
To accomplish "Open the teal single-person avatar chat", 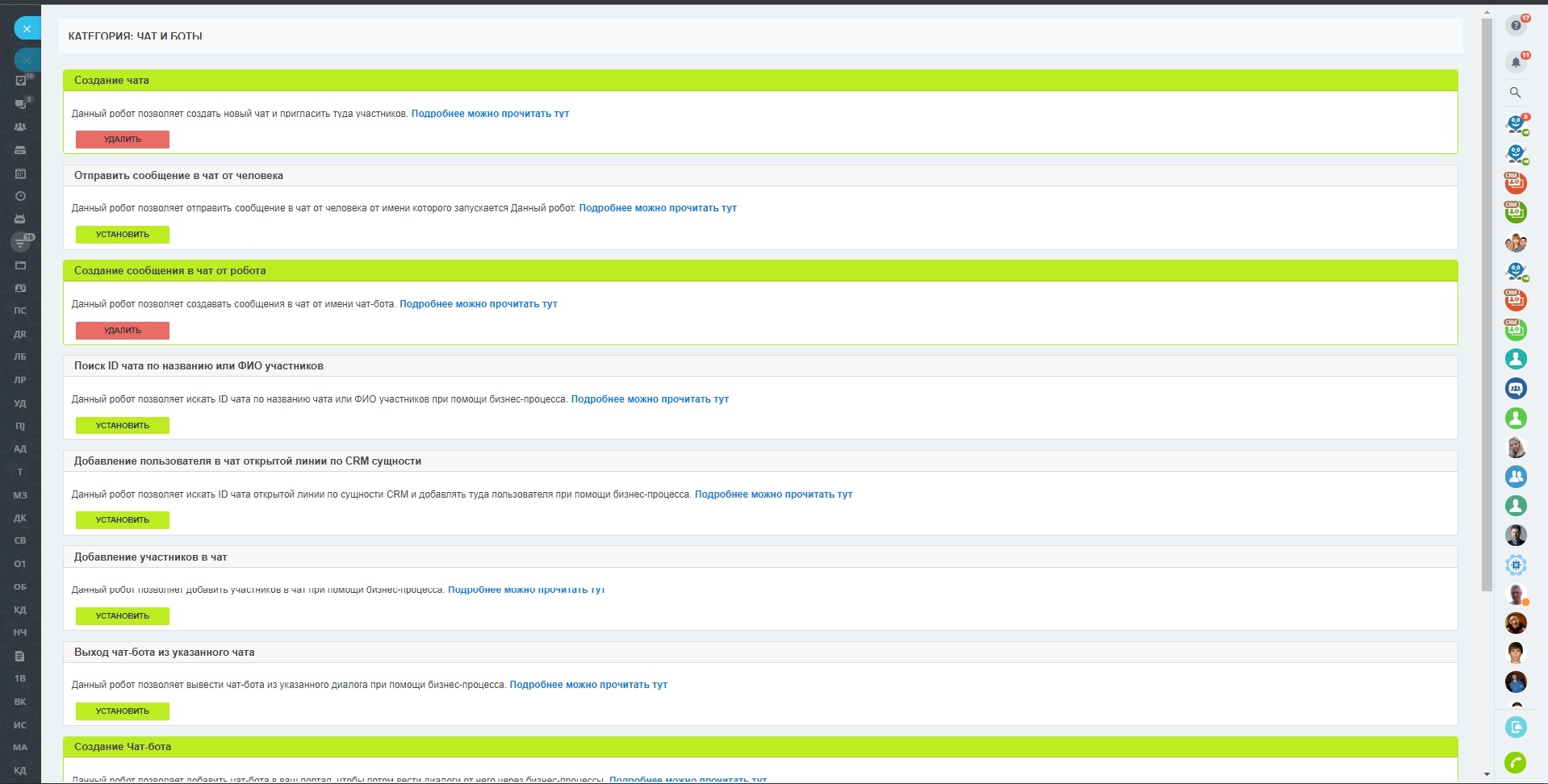I will pos(1516,359).
